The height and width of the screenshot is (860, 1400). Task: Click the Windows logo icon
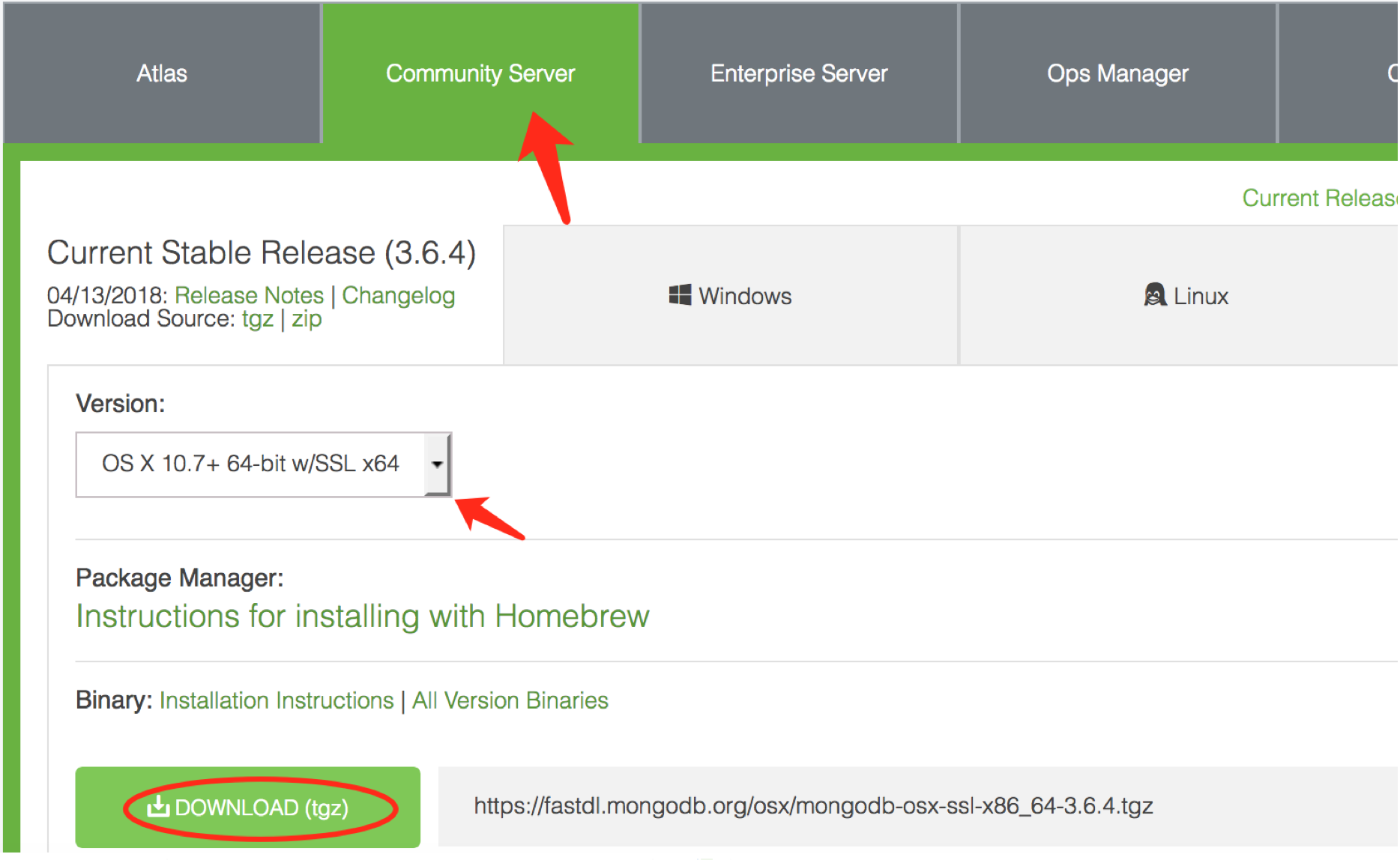pos(680,294)
